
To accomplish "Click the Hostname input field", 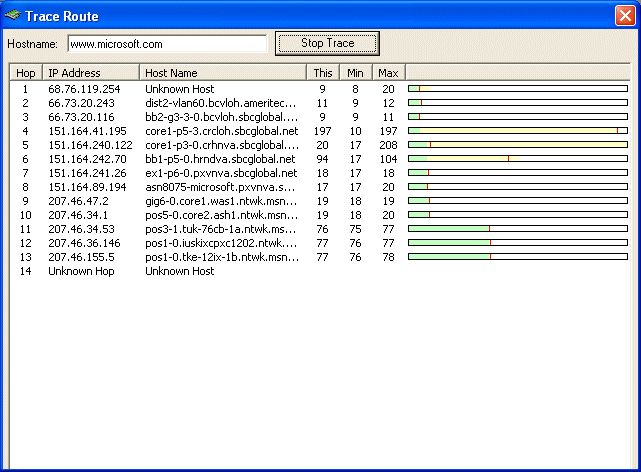I will tap(166, 44).
